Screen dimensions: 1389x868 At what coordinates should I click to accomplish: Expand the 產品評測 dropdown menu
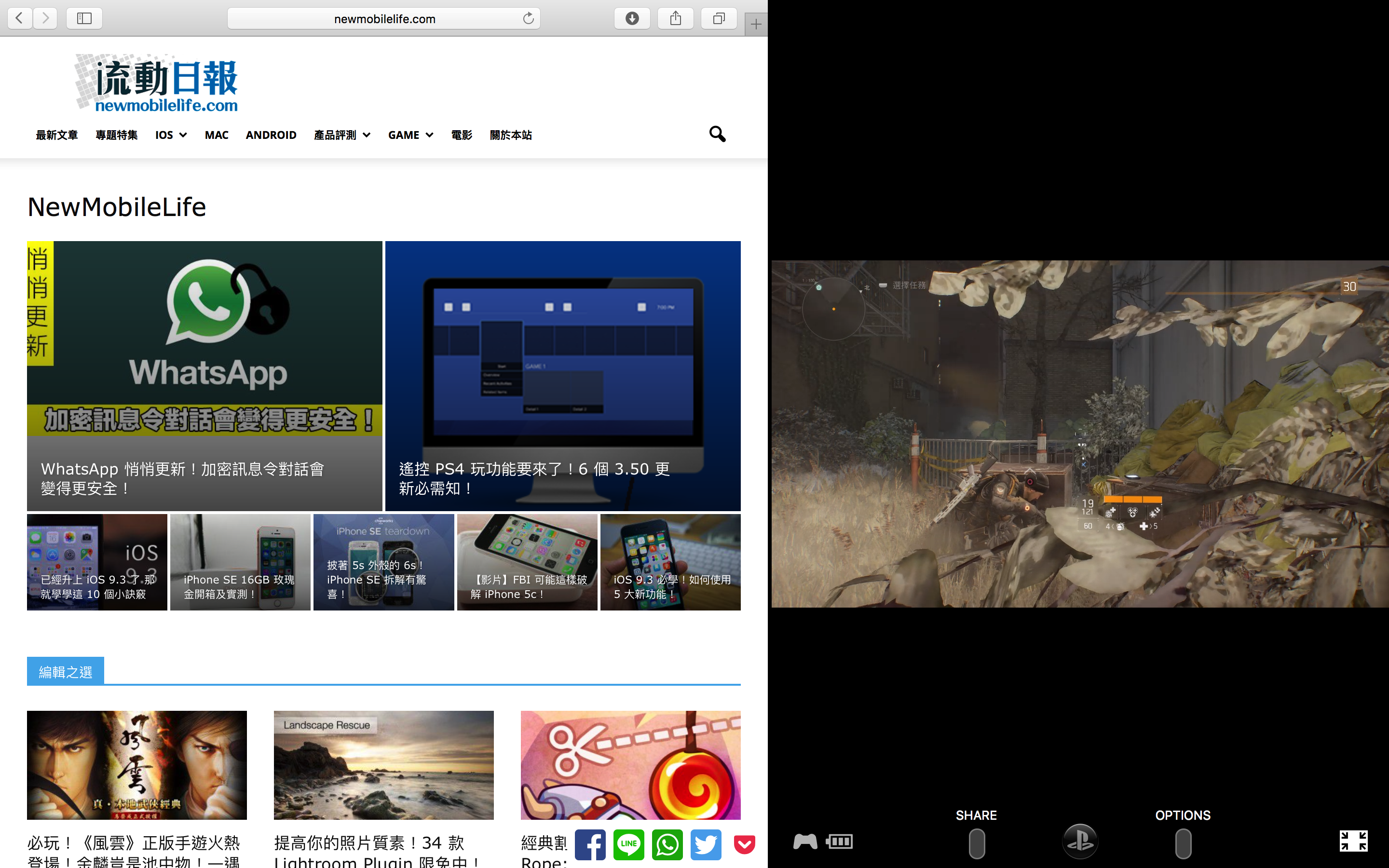[342, 135]
